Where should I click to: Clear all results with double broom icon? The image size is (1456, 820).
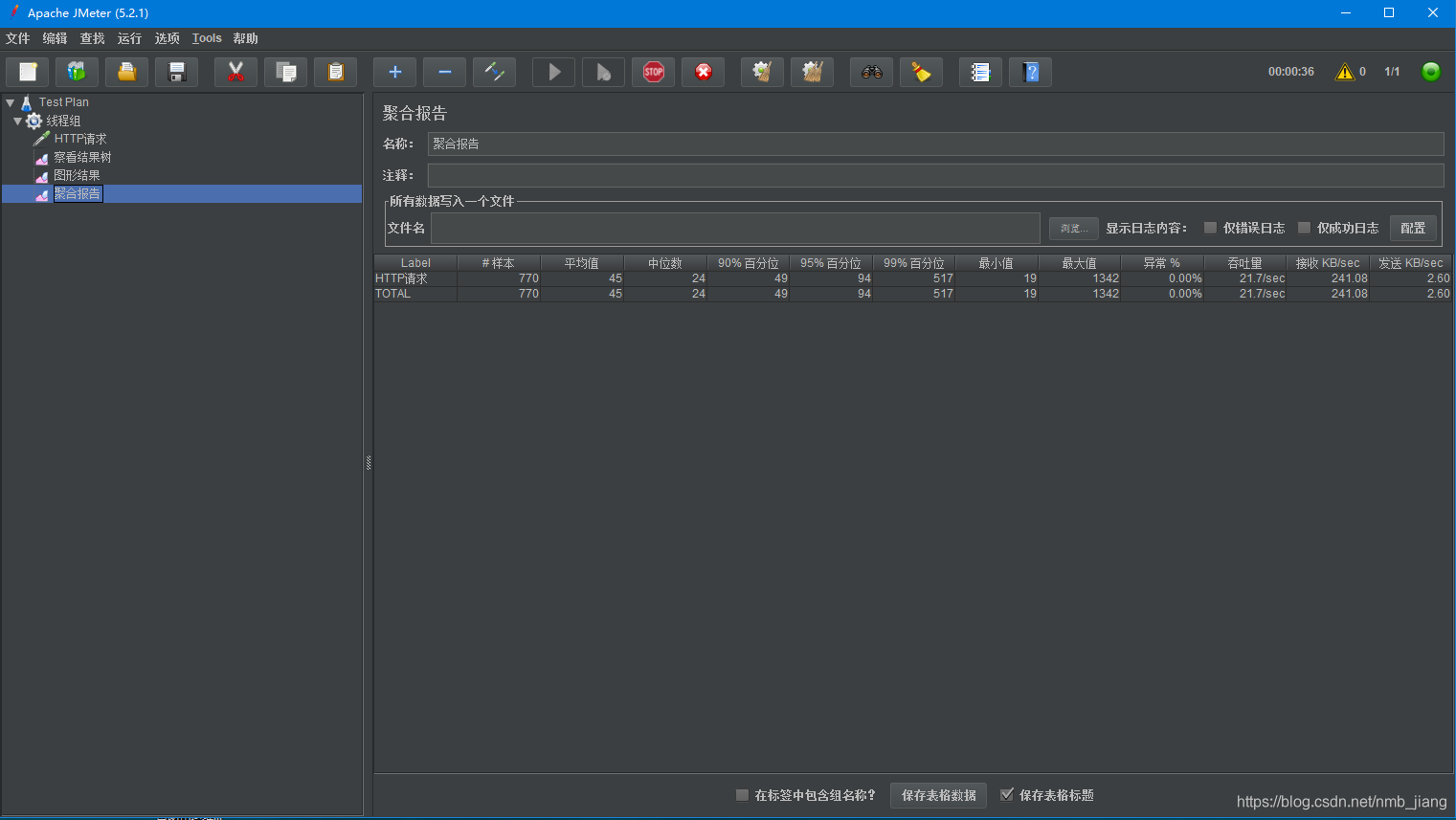tap(812, 72)
